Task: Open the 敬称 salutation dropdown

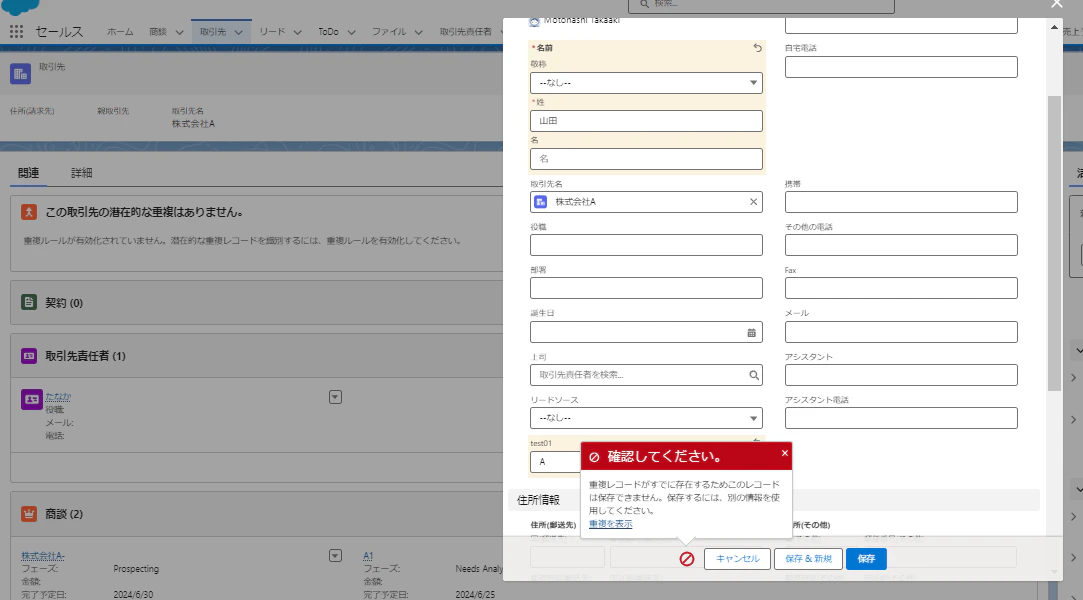Action: [646, 83]
